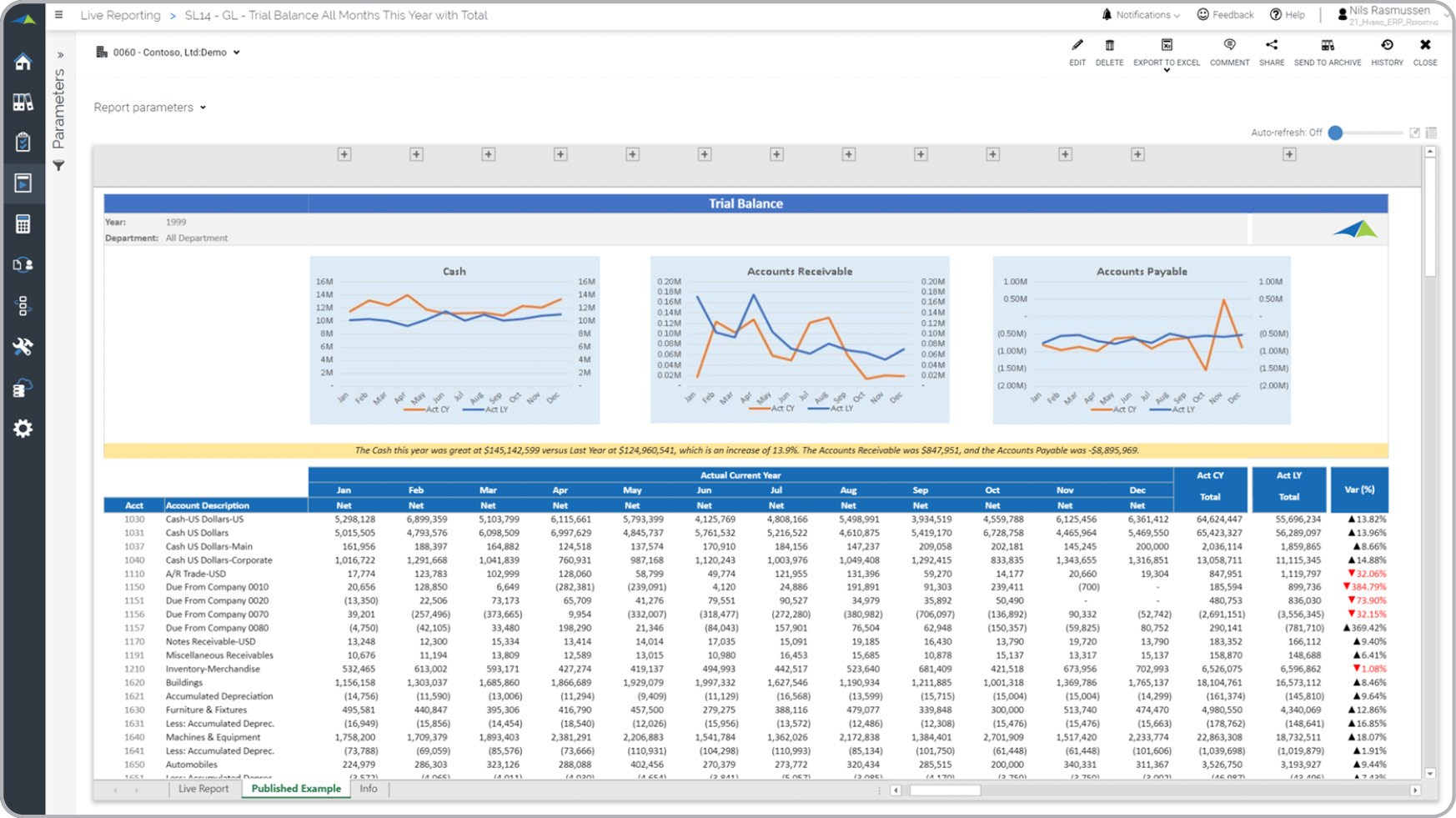Image resolution: width=1456 pixels, height=818 pixels.
Task: Click the Delete trash icon
Action: point(1109,46)
